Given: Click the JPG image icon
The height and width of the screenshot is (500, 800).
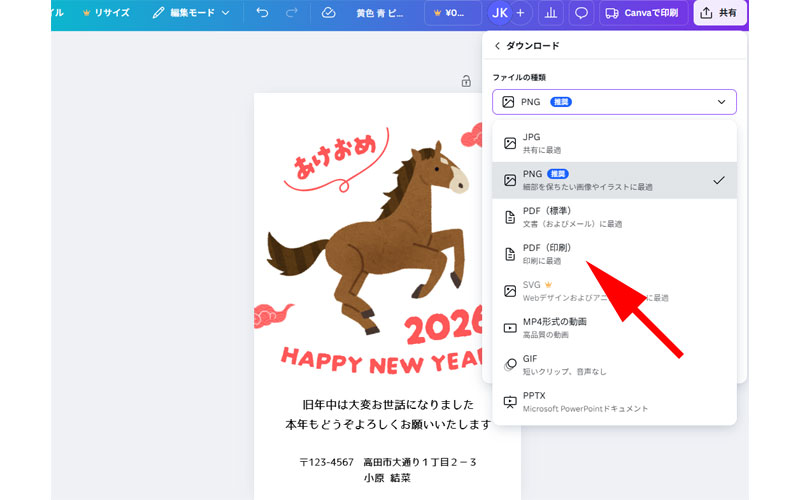Looking at the screenshot, I should coord(510,143).
